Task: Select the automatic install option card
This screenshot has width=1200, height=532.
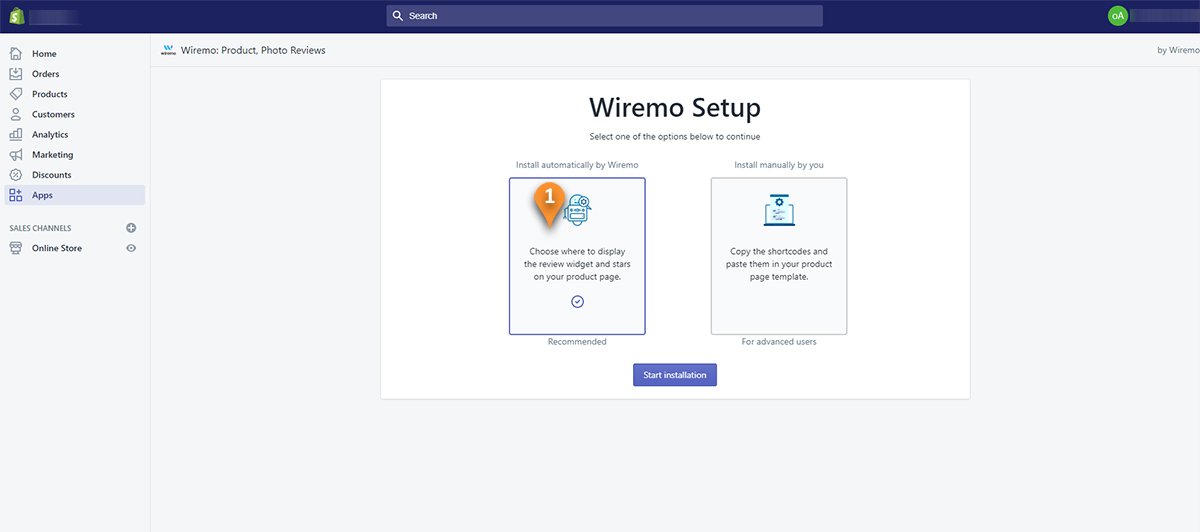Action: 577,256
